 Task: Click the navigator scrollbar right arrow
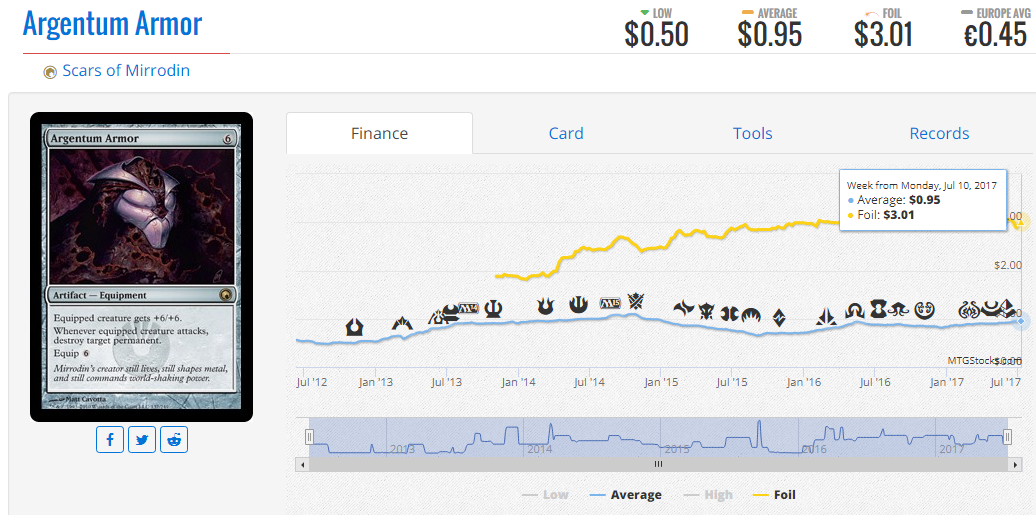tap(1016, 464)
